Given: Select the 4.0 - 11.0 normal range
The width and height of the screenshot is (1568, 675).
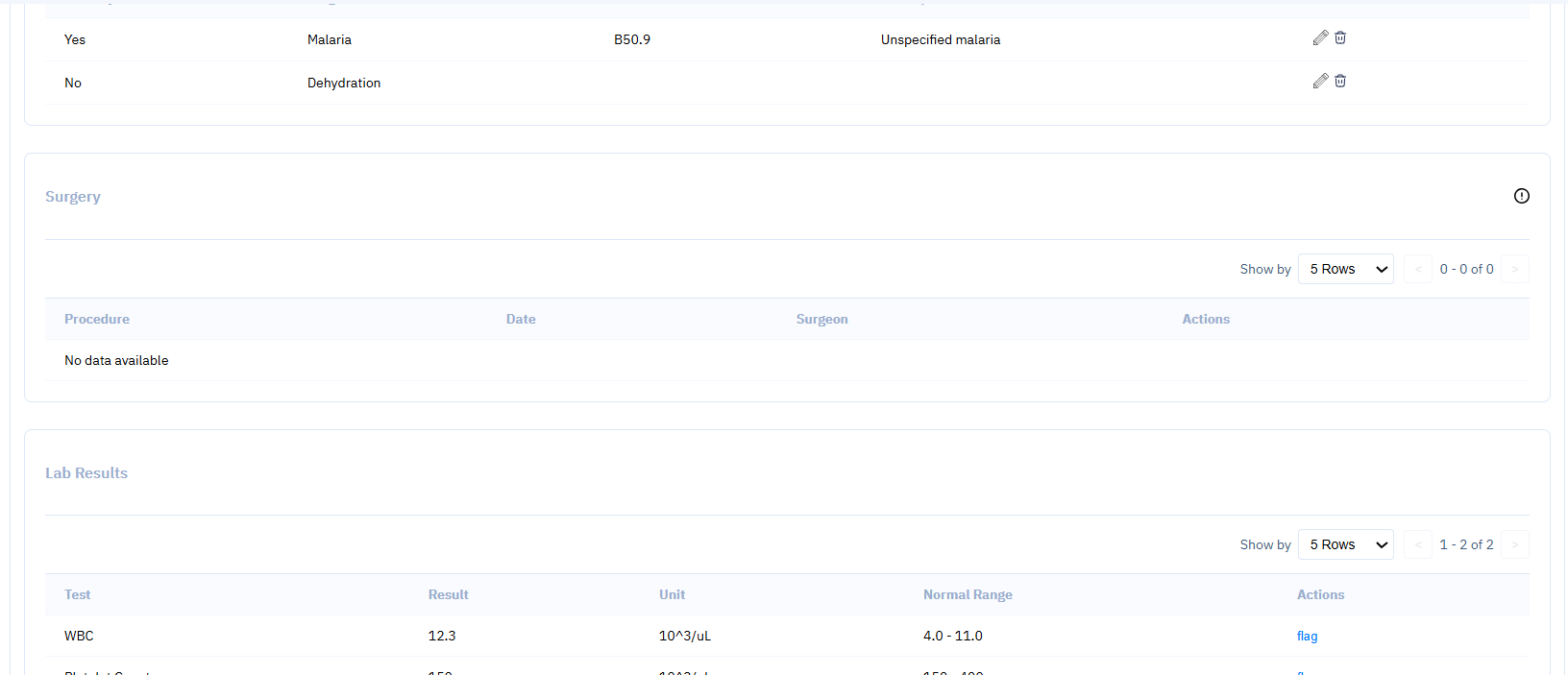Looking at the screenshot, I should (953, 636).
